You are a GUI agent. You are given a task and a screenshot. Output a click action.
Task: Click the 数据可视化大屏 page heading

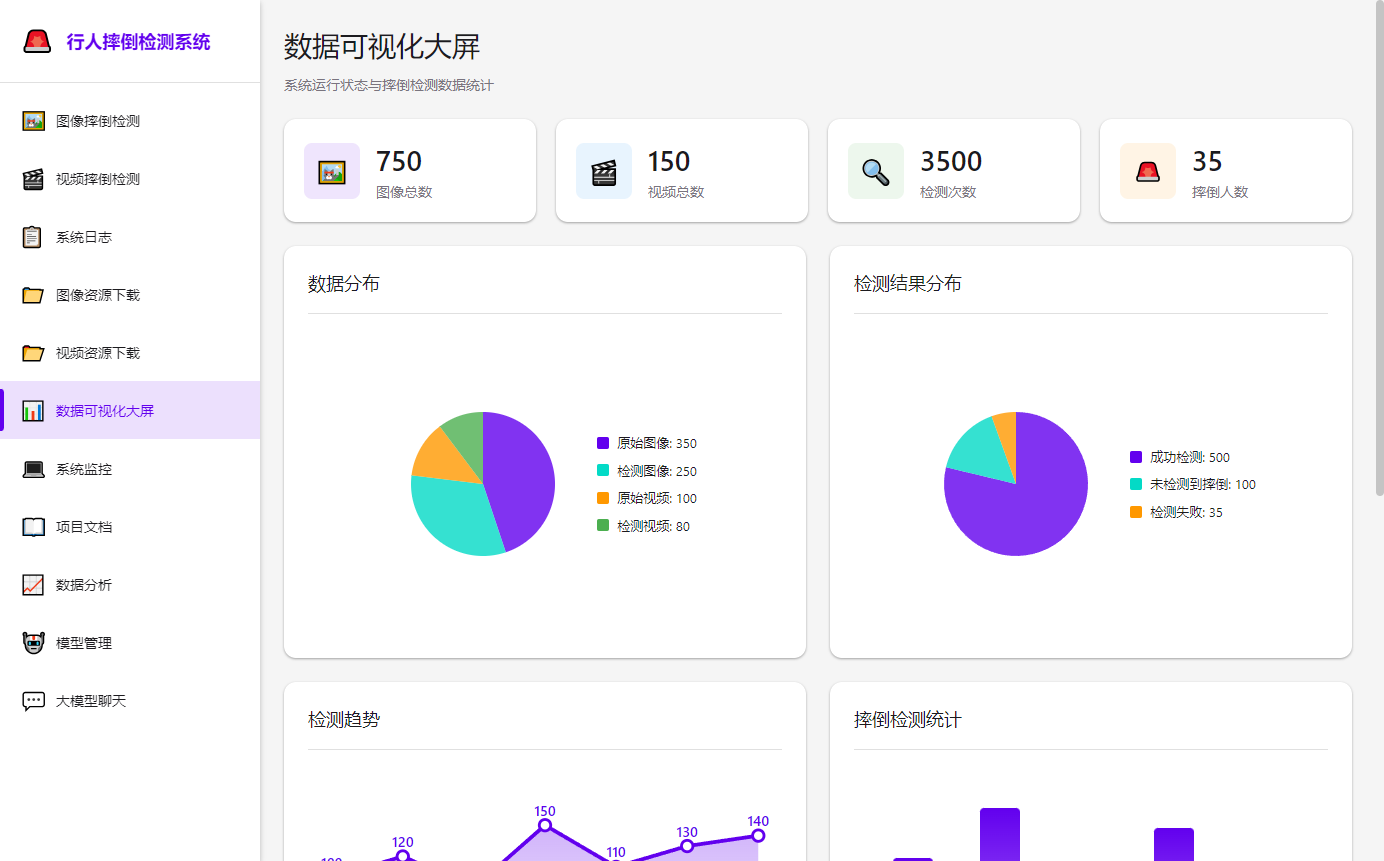(382, 47)
